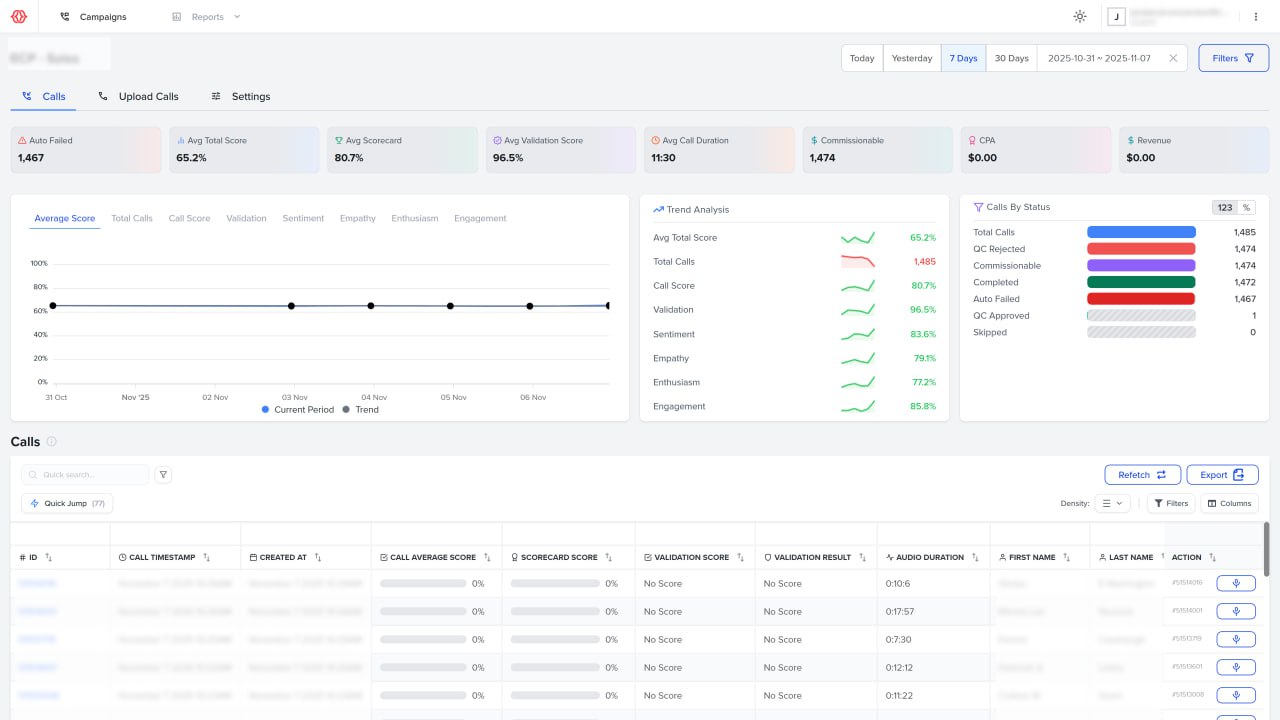Click the purple Commissionable status bar
Screen dimensions: 1280x720
tap(1141, 266)
